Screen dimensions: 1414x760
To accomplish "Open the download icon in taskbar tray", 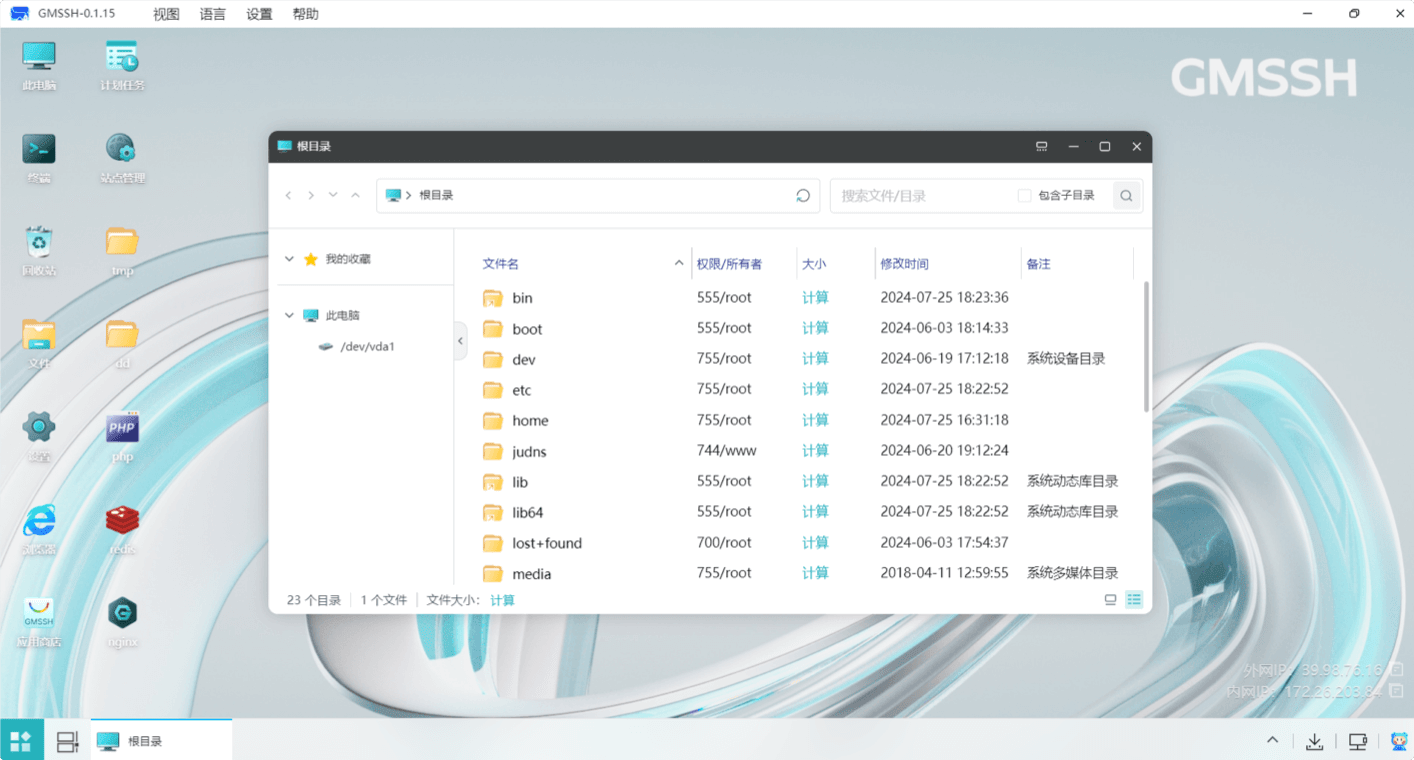I will [x=1314, y=741].
